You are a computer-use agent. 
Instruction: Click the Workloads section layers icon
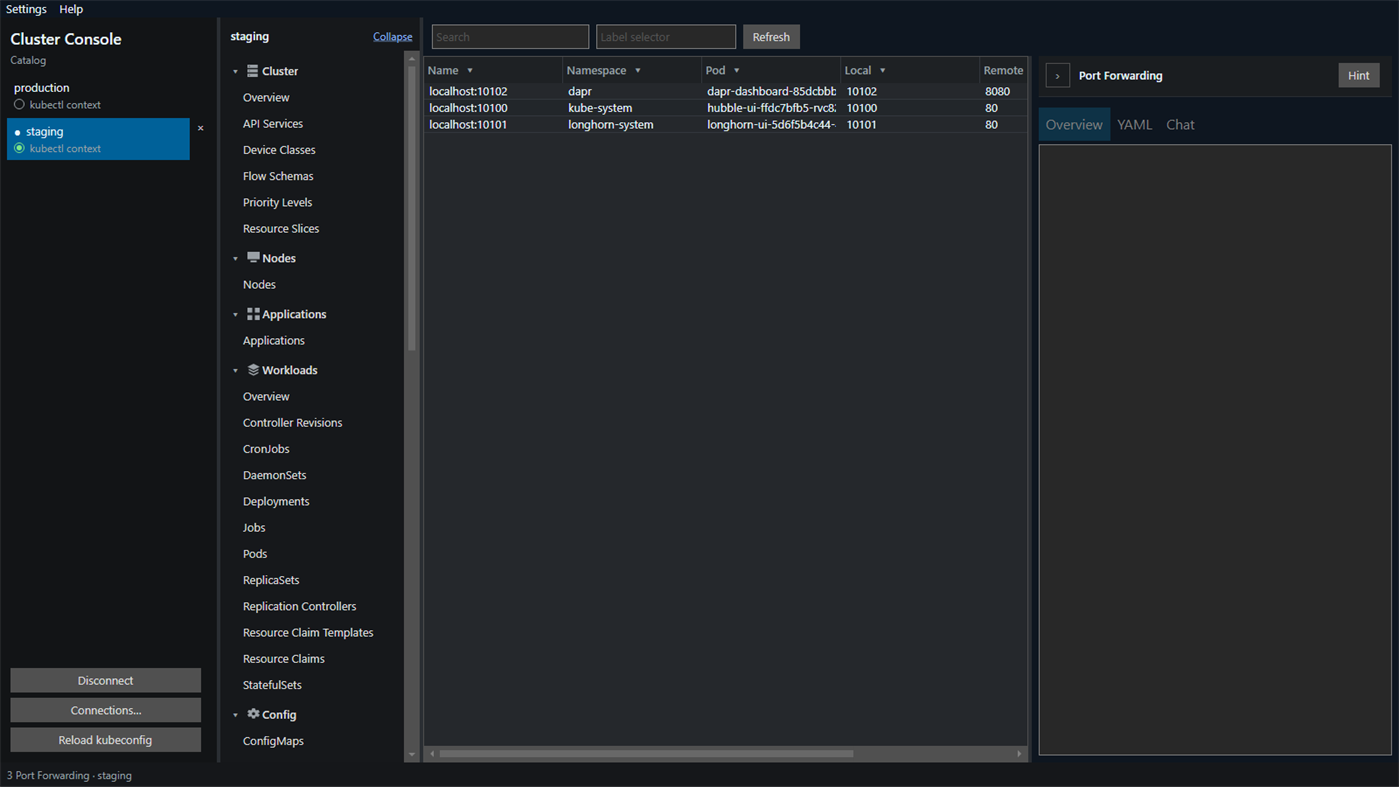point(253,370)
